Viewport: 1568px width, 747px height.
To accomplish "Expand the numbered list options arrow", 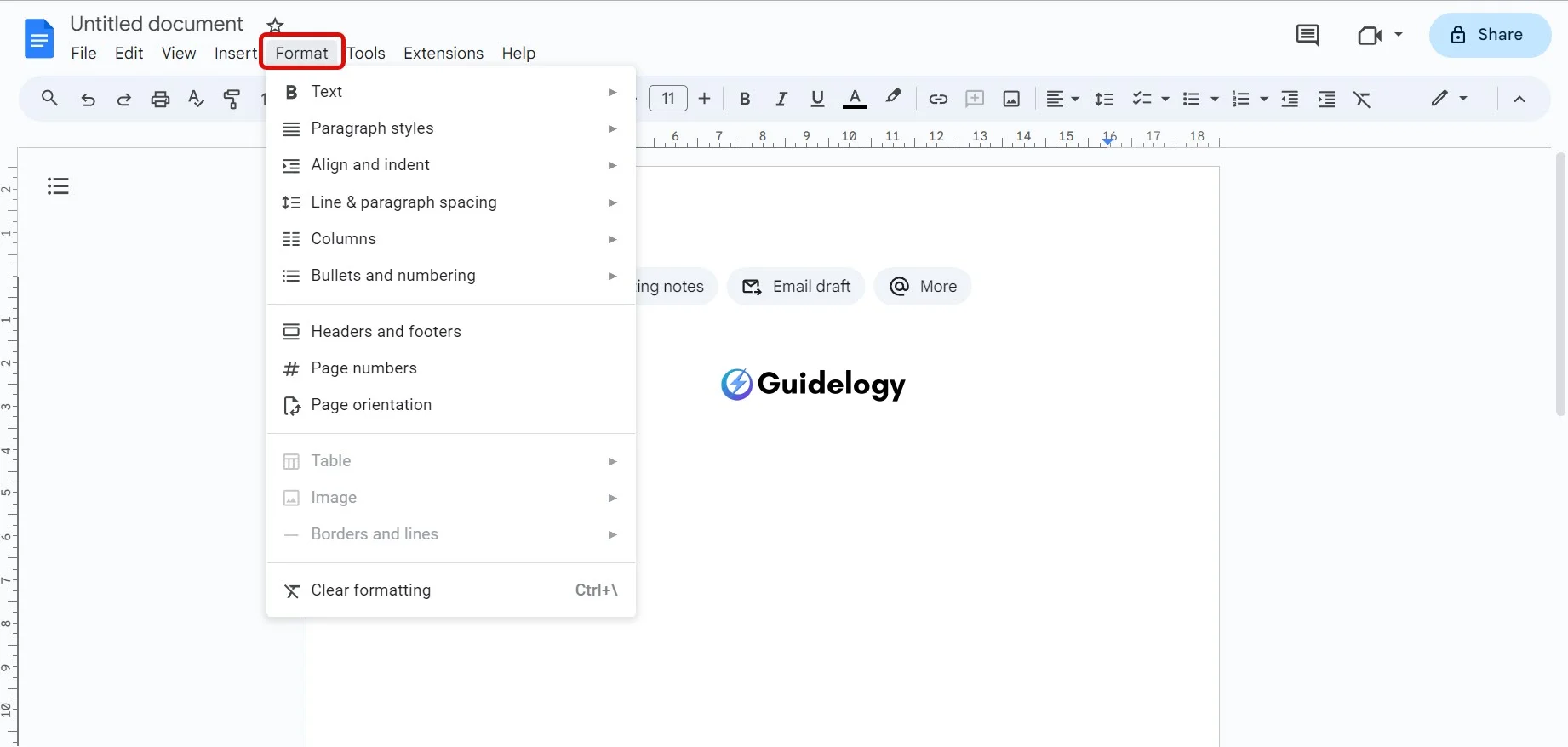I will (1264, 99).
